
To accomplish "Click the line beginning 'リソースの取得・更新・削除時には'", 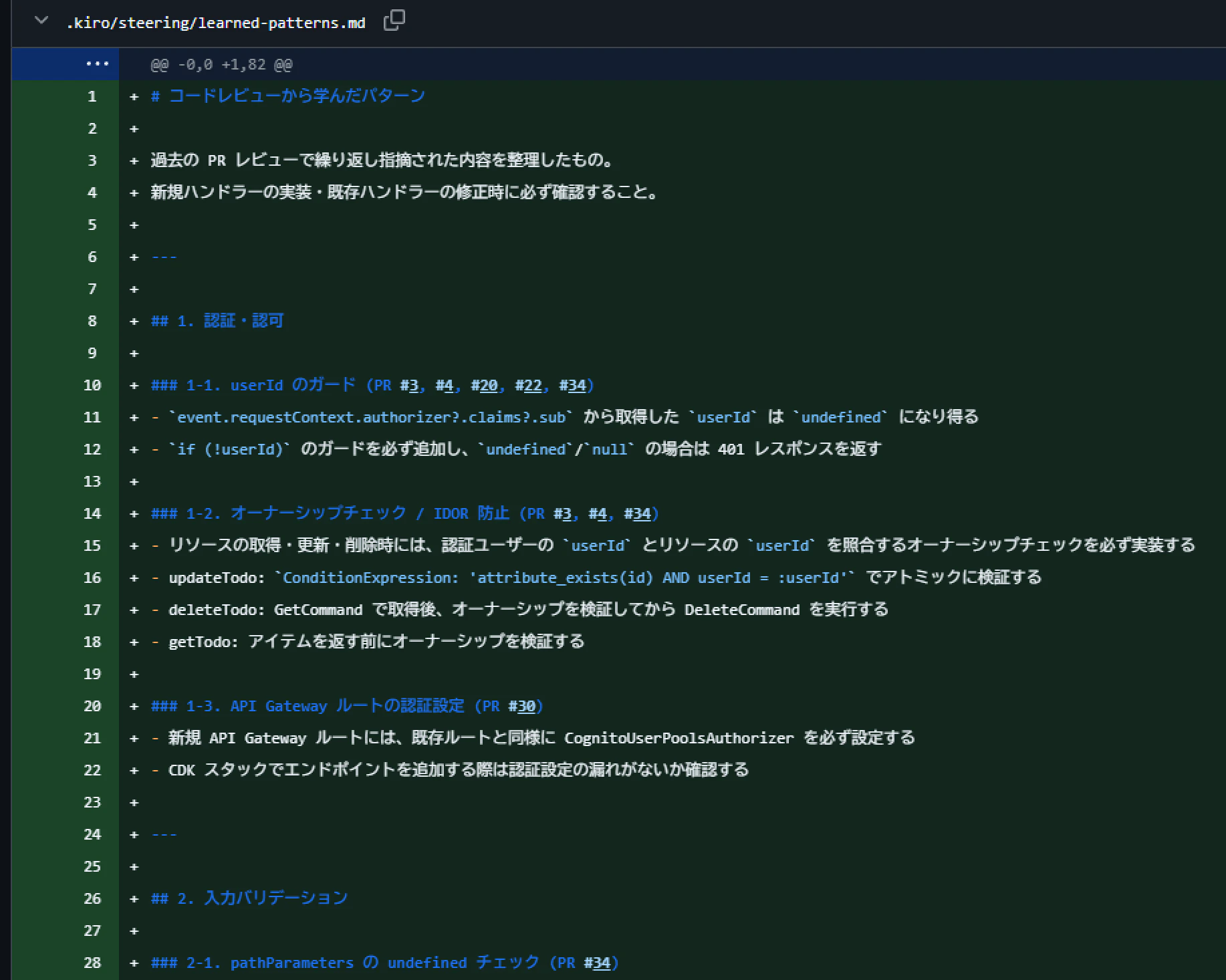I will (682, 545).
